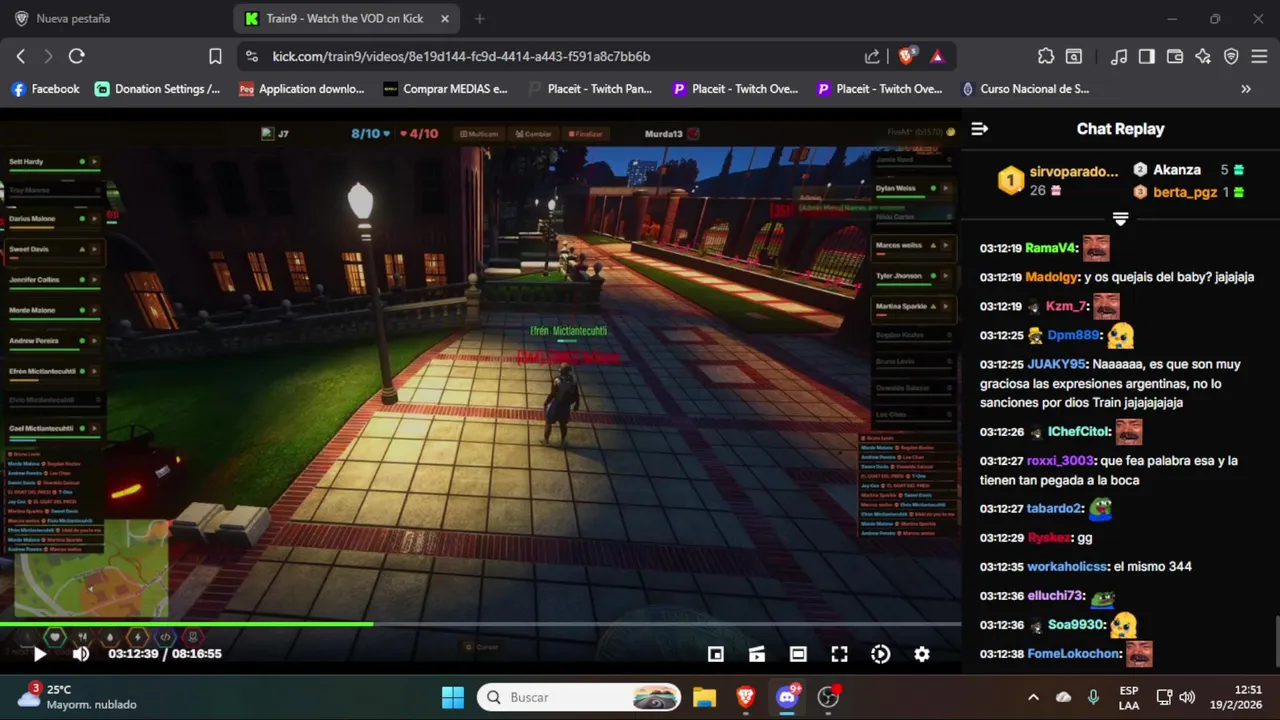Open the browser hamburger menu
1280x720 pixels.
[1259, 57]
